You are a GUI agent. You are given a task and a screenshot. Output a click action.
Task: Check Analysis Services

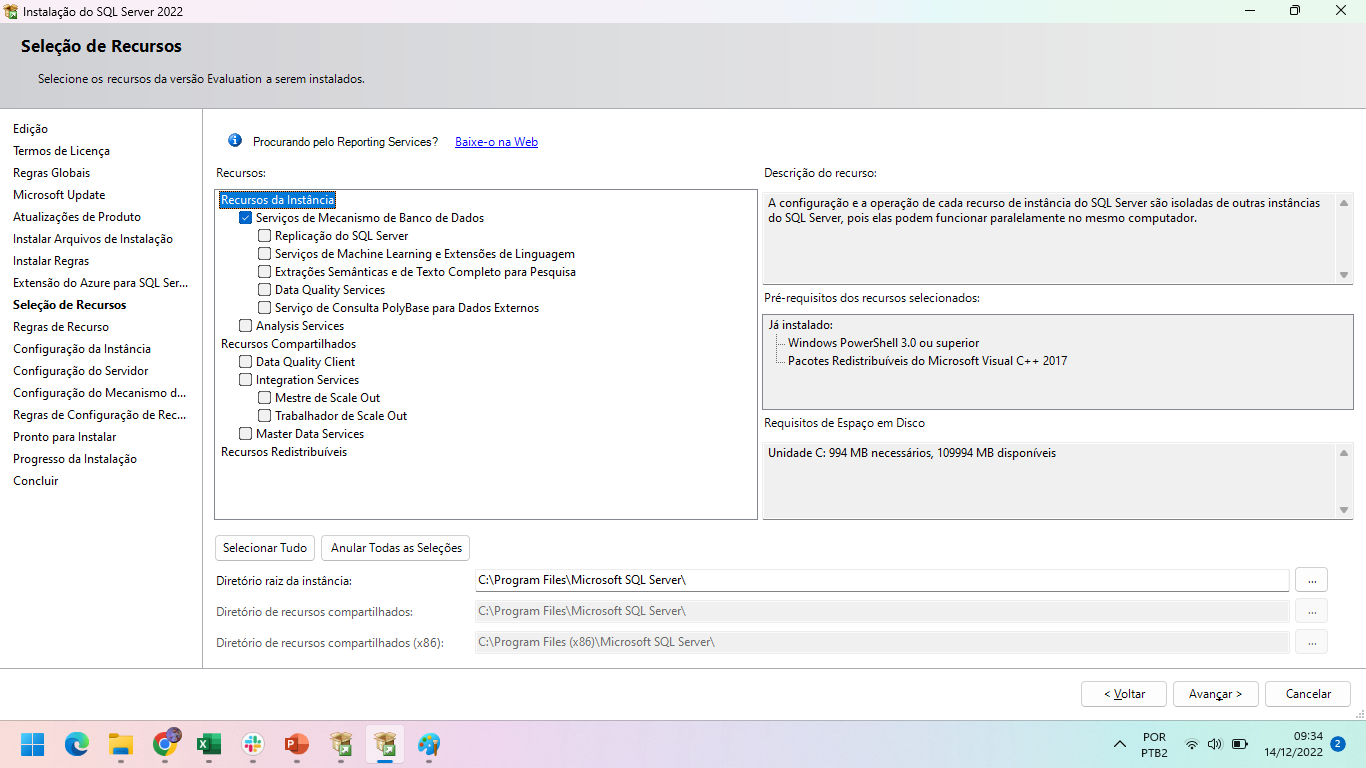[x=245, y=326]
